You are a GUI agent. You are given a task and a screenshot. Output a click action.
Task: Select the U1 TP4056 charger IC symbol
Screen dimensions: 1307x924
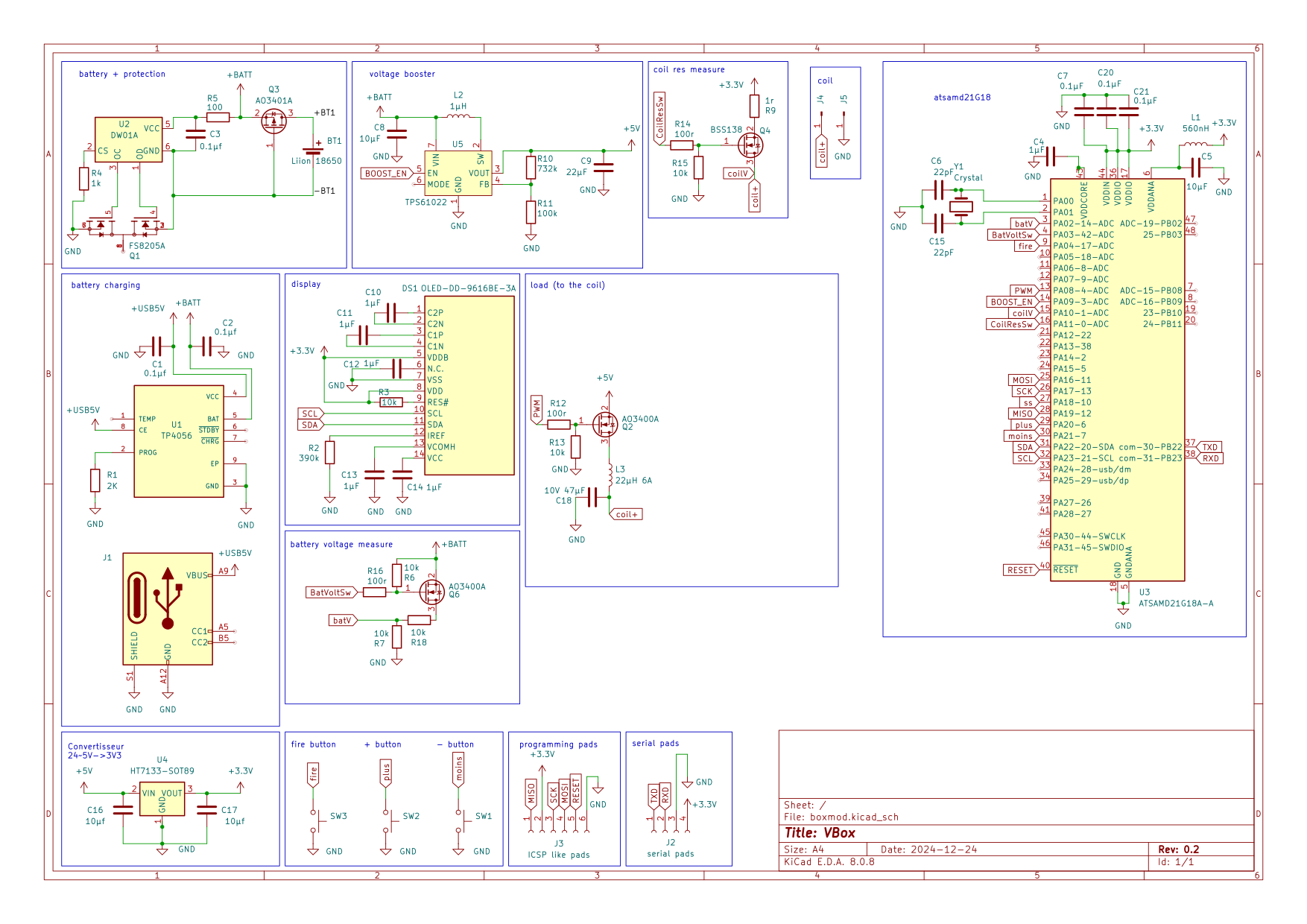coord(179,441)
